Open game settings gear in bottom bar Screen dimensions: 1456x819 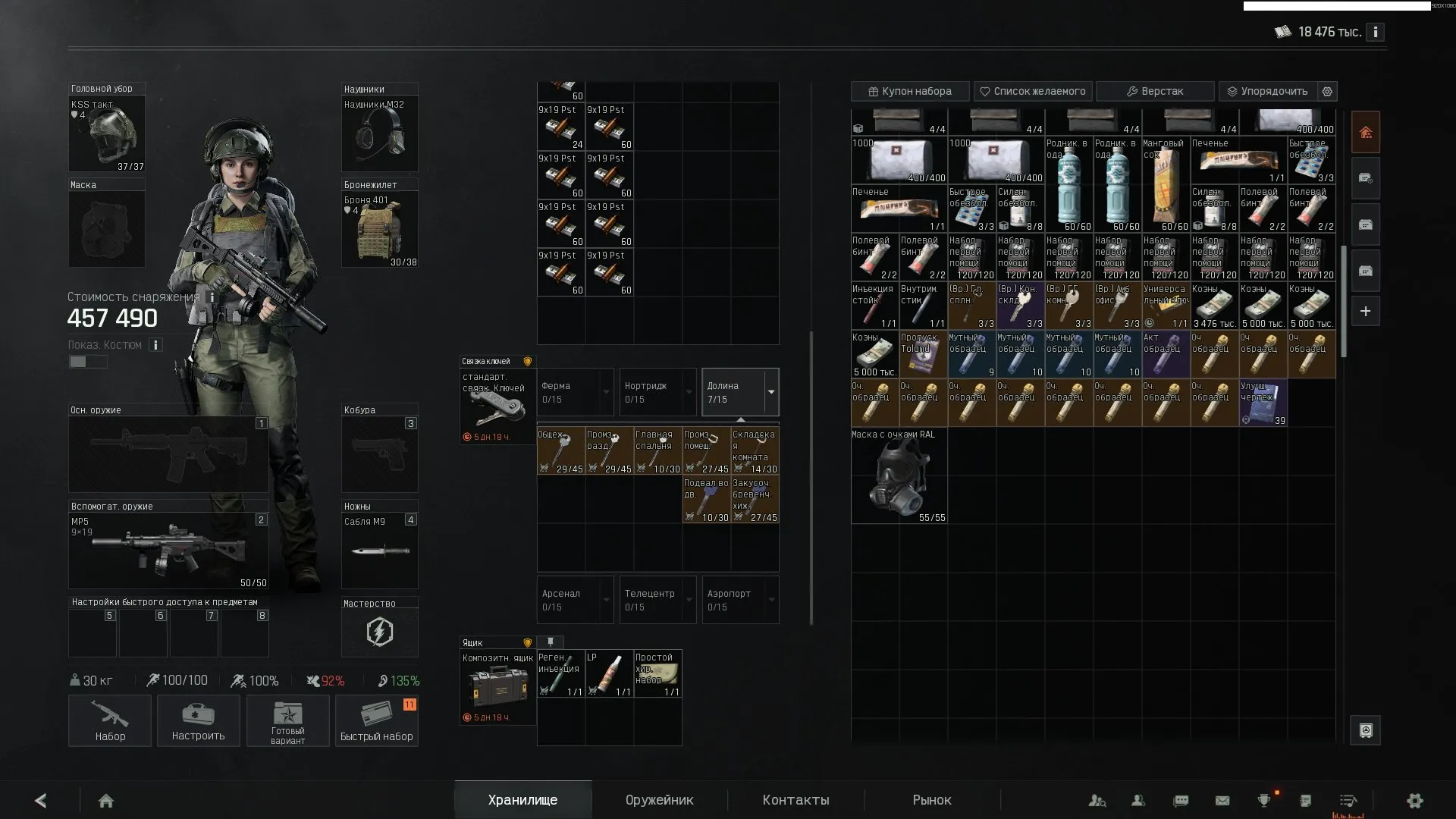click(1414, 800)
